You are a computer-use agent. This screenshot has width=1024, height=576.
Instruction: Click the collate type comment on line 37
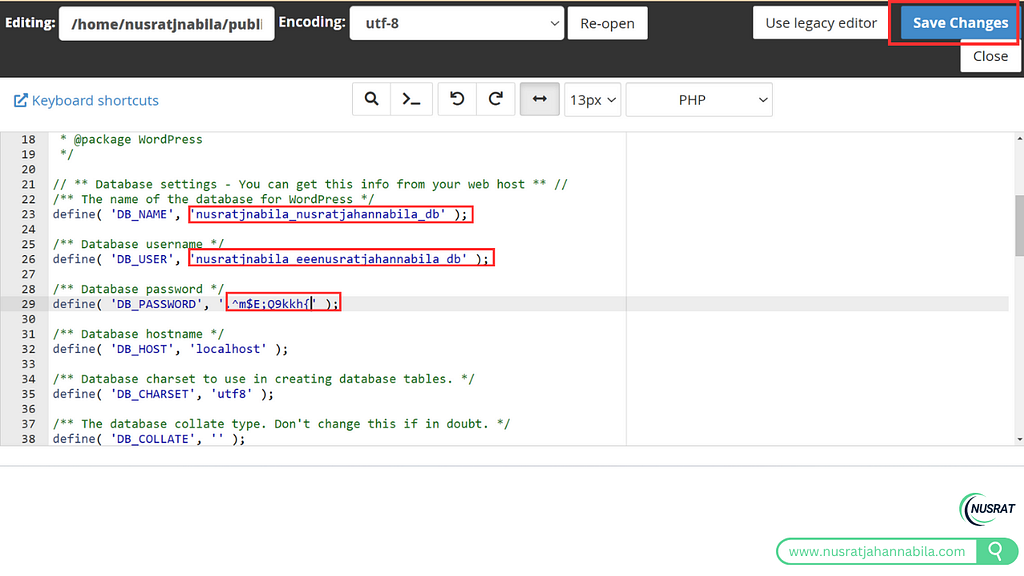tap(281, 424)
